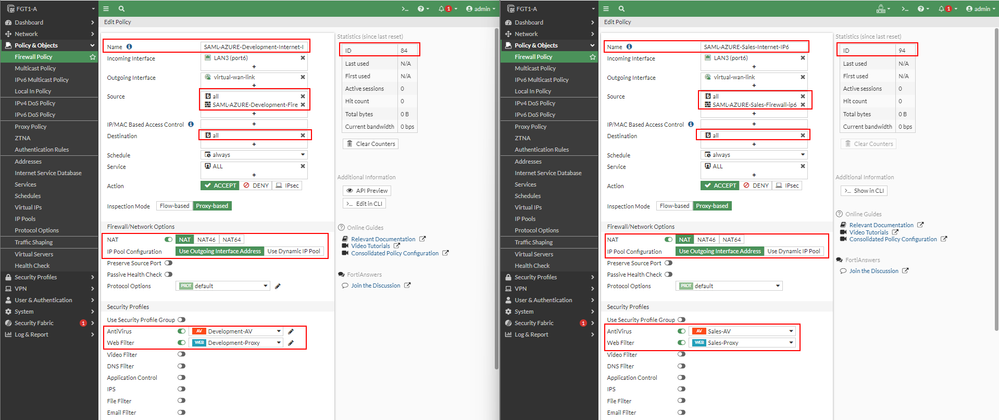Click API Preview button in Development policy
999x420 pixels.
pos(366,191)
